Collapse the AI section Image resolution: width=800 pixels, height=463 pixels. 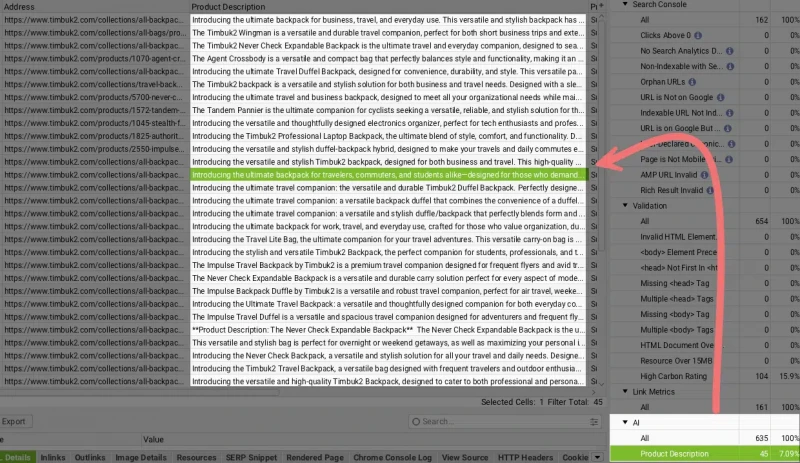click(625, 422)
